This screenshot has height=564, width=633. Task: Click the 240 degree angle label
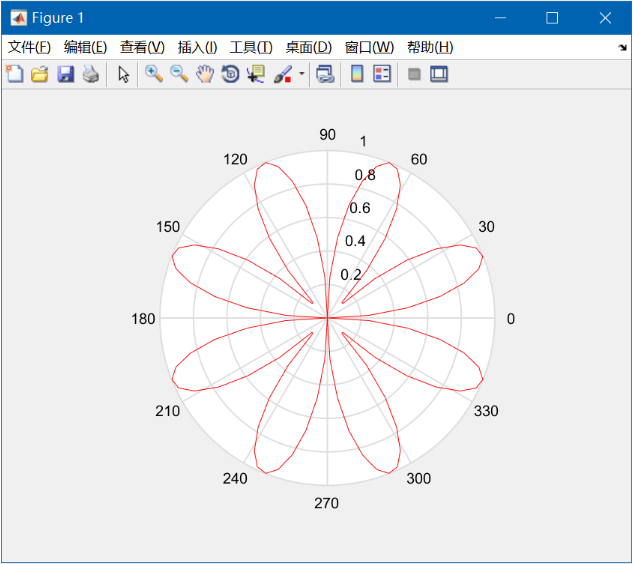[235, 478]
